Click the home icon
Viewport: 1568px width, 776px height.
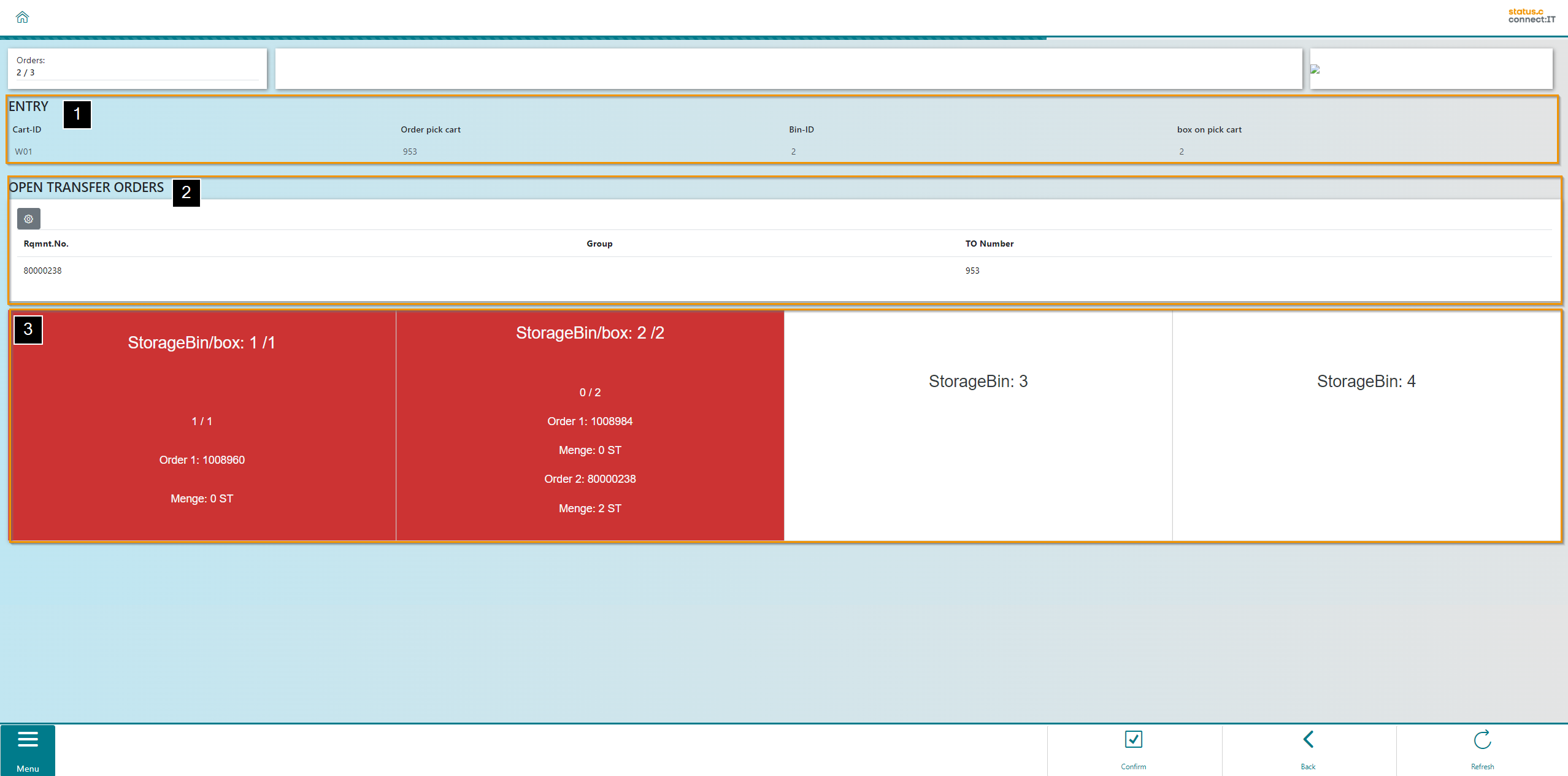(x=23, y=17)
